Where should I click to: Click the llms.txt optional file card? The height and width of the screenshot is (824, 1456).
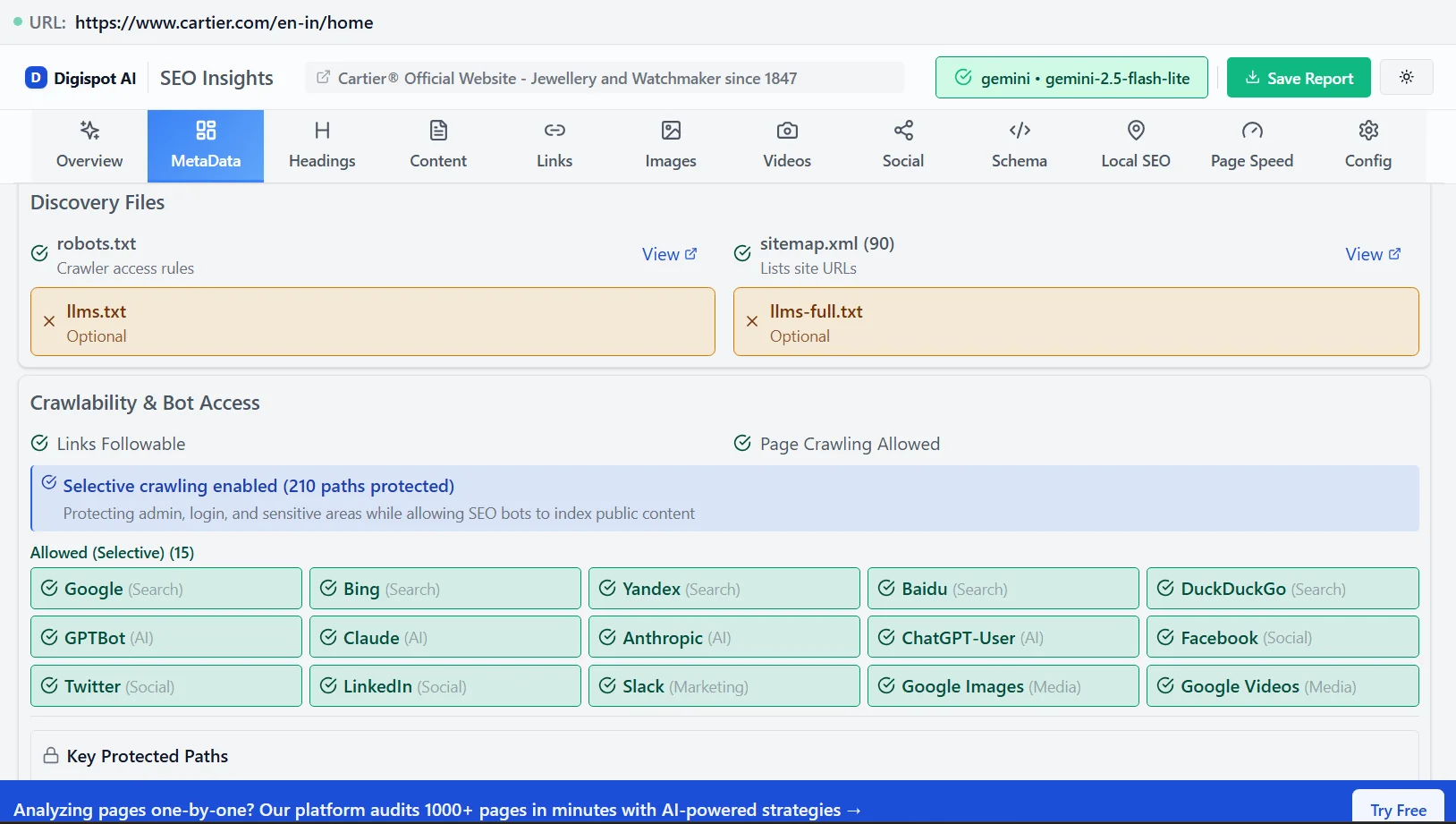(x=372, y=322)
